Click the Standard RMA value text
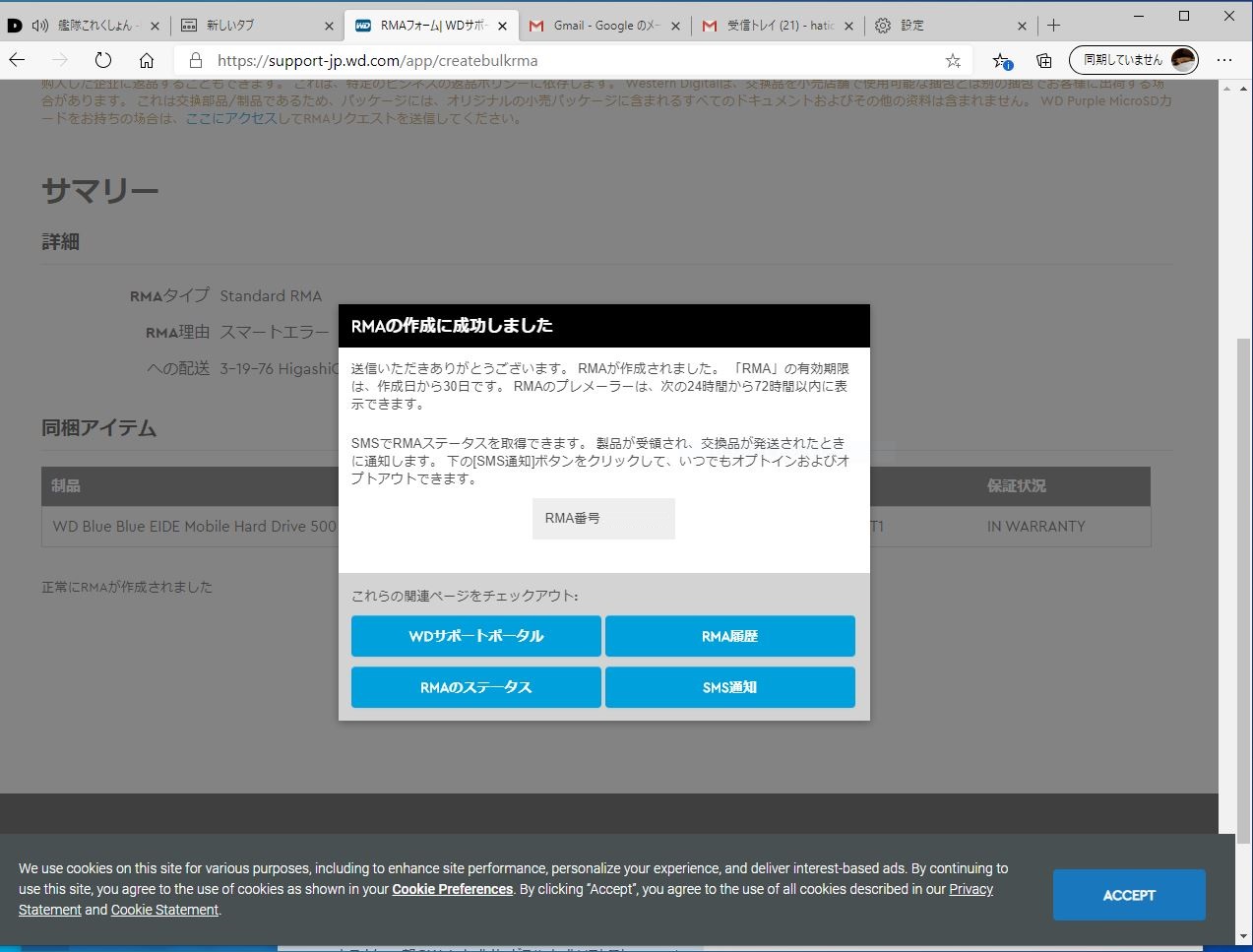The width and height of the screenshot is (1253, 952). coord(271,295)
